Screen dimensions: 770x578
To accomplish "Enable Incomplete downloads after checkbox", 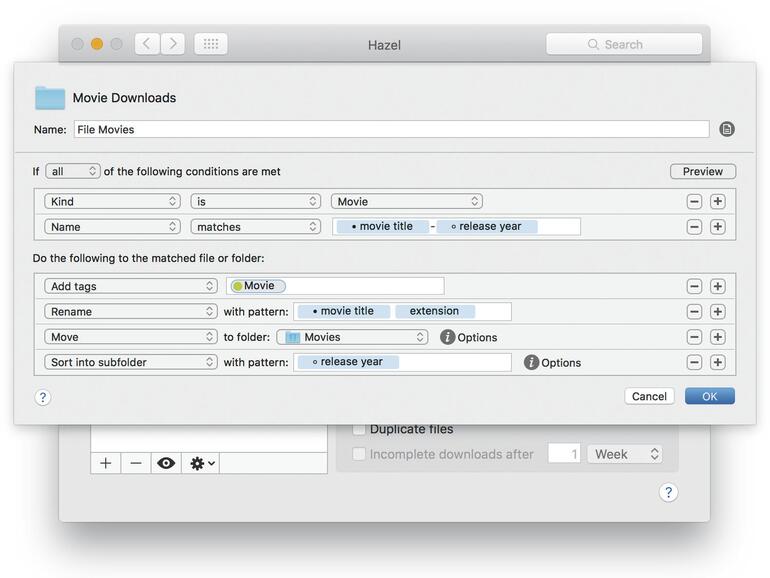I will (x=359, y=454).
